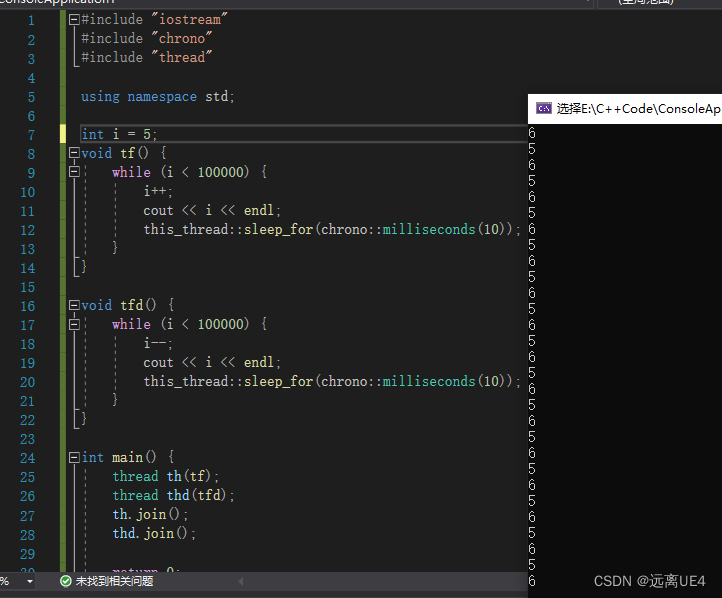The height and width of the screenshot is (598, 722).
Task: Collapse the while loop at line 17
Action: [74, 325]
